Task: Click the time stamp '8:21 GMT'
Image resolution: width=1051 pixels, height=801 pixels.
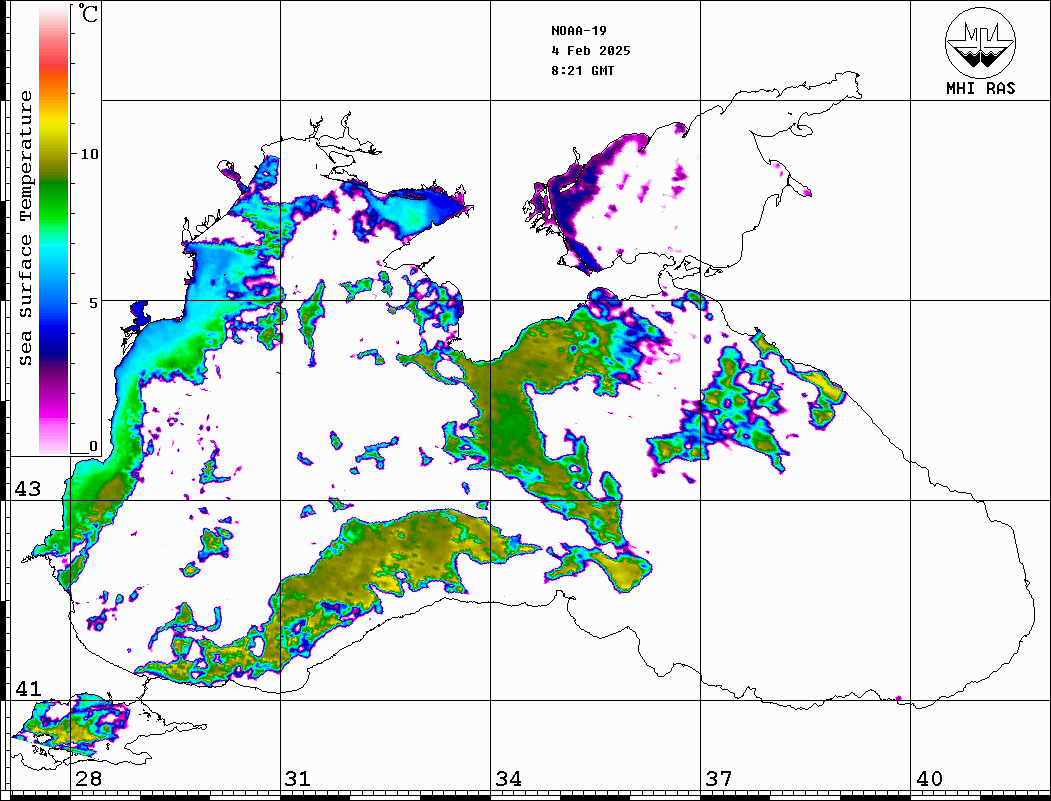Action: click(x=582, y=70)
